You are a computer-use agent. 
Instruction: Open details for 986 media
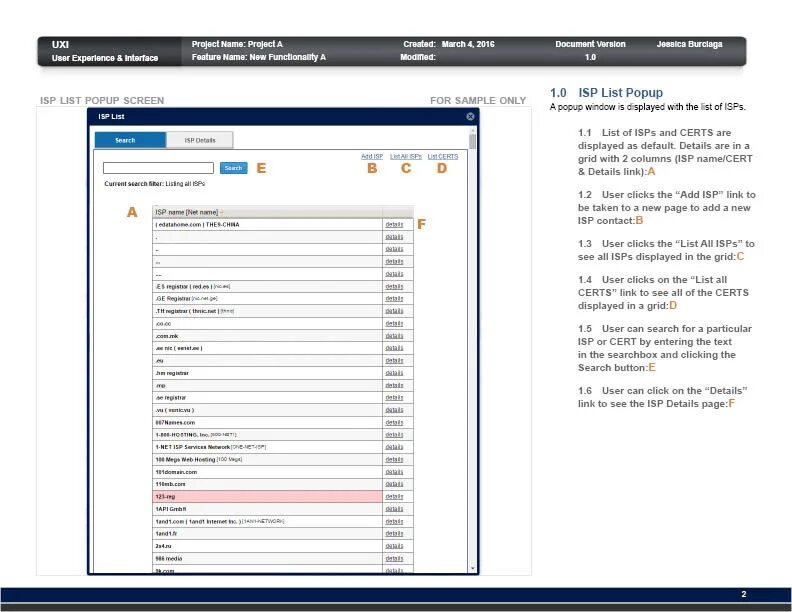point(394,558)
